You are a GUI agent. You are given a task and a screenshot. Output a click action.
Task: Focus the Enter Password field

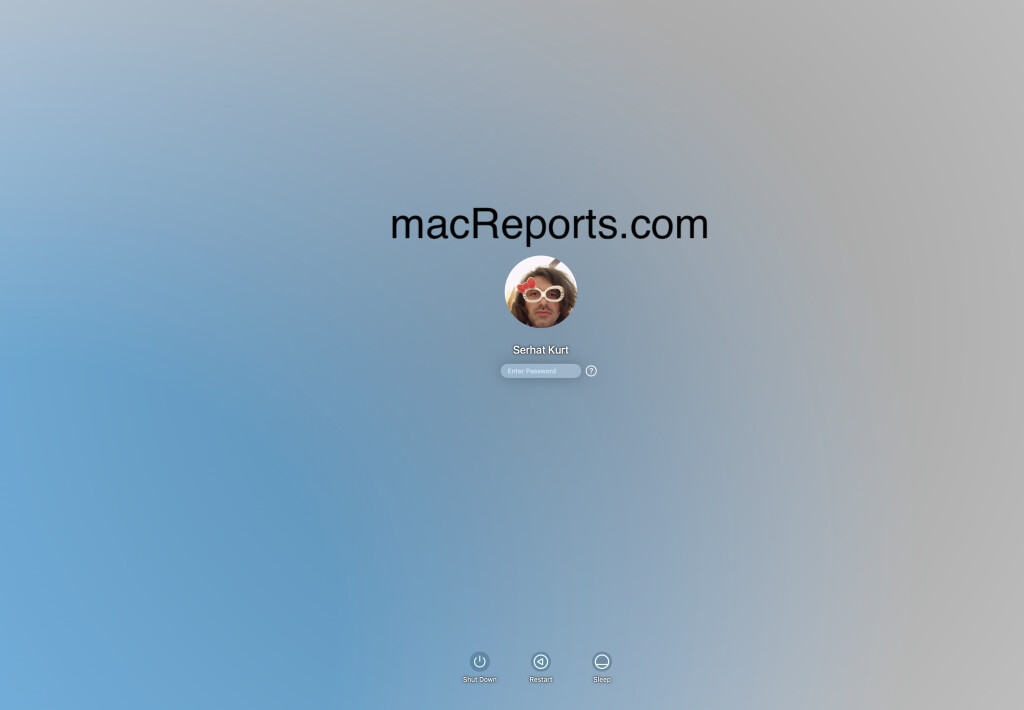click(x=540, y=371)
